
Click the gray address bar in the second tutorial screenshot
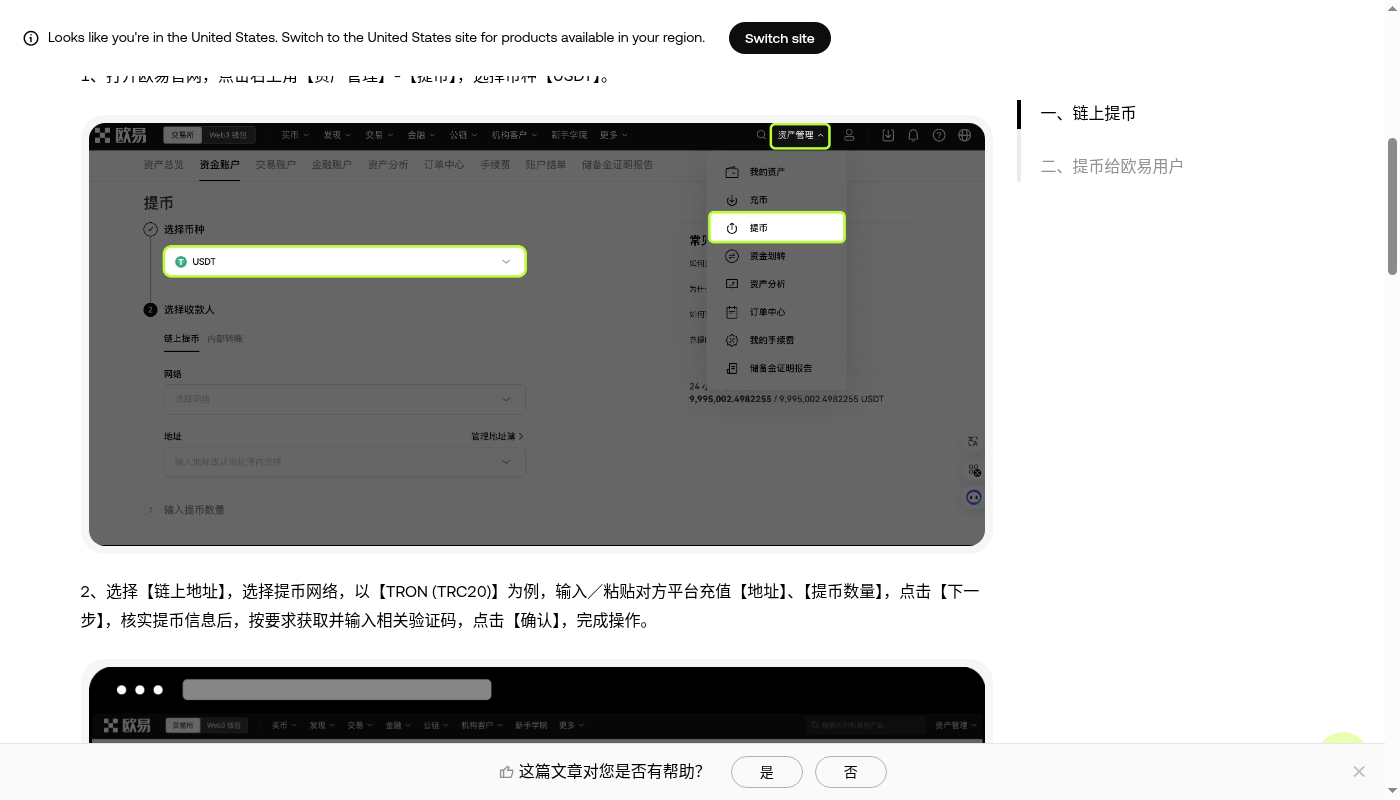pos(337,689)
